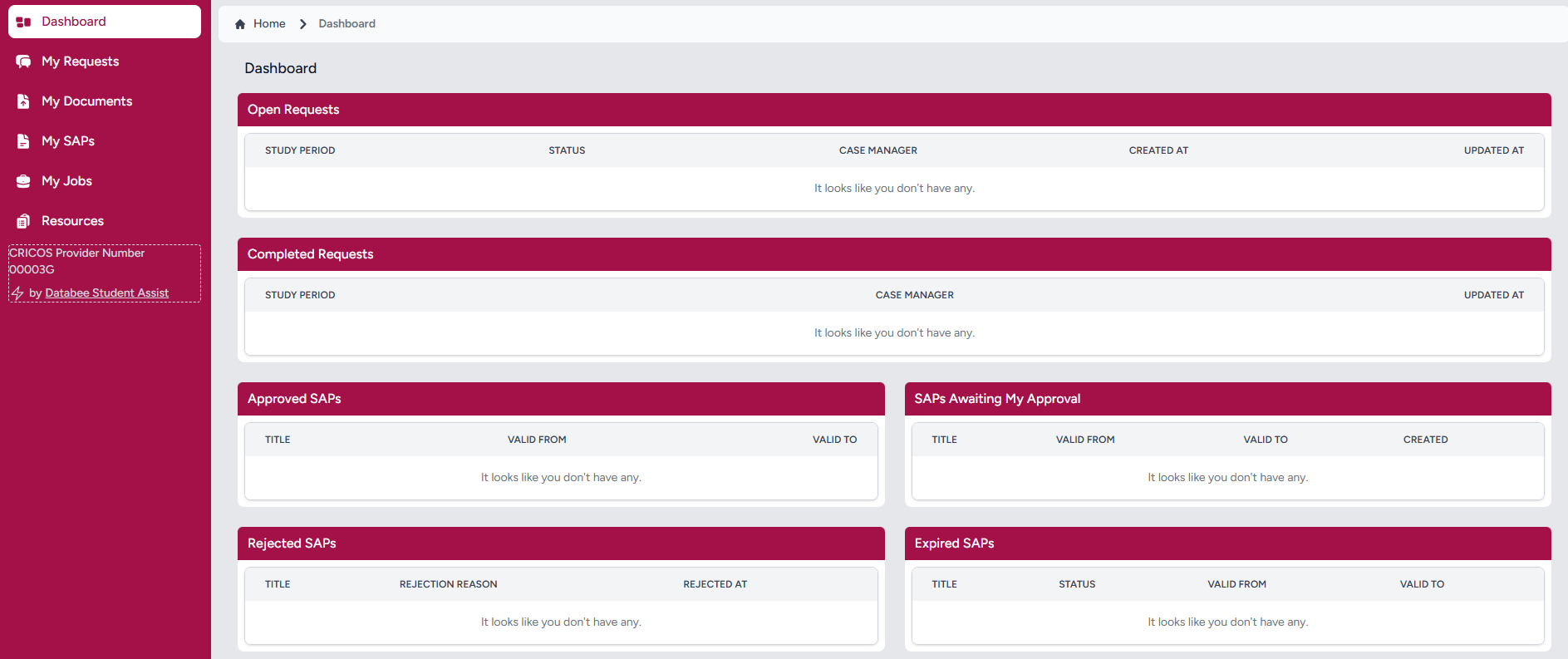The image size is (1568, 659).
Task: Follow the Databee Student Assist link
Action: (106, 293)
